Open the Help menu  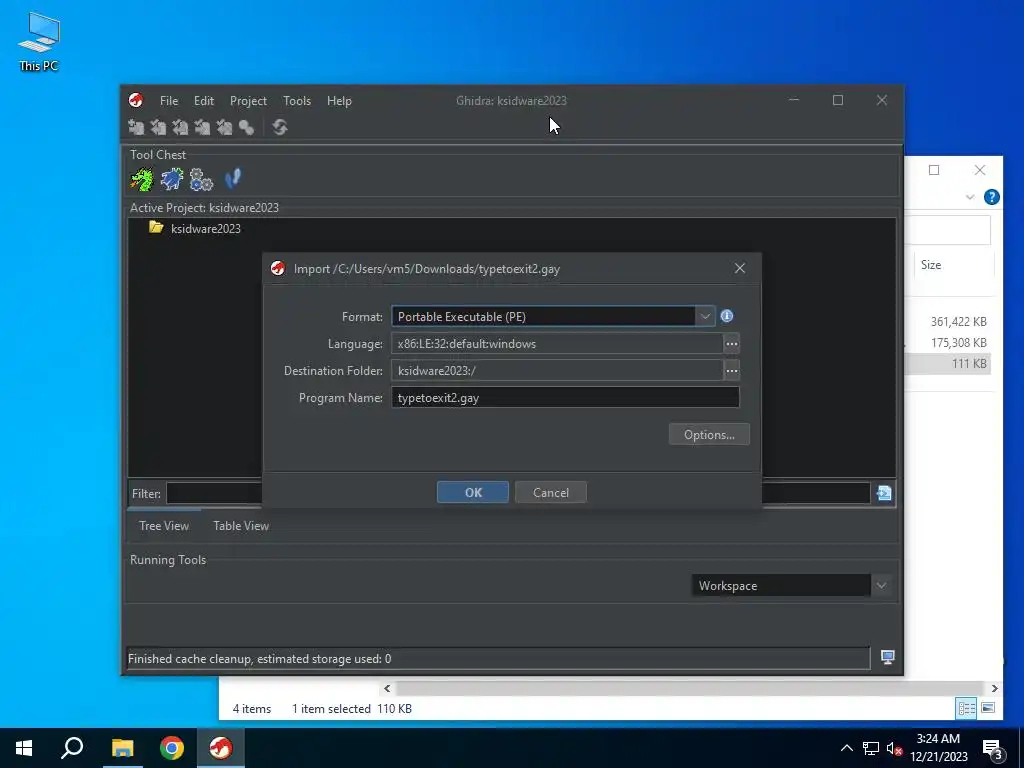pos(339,101)
